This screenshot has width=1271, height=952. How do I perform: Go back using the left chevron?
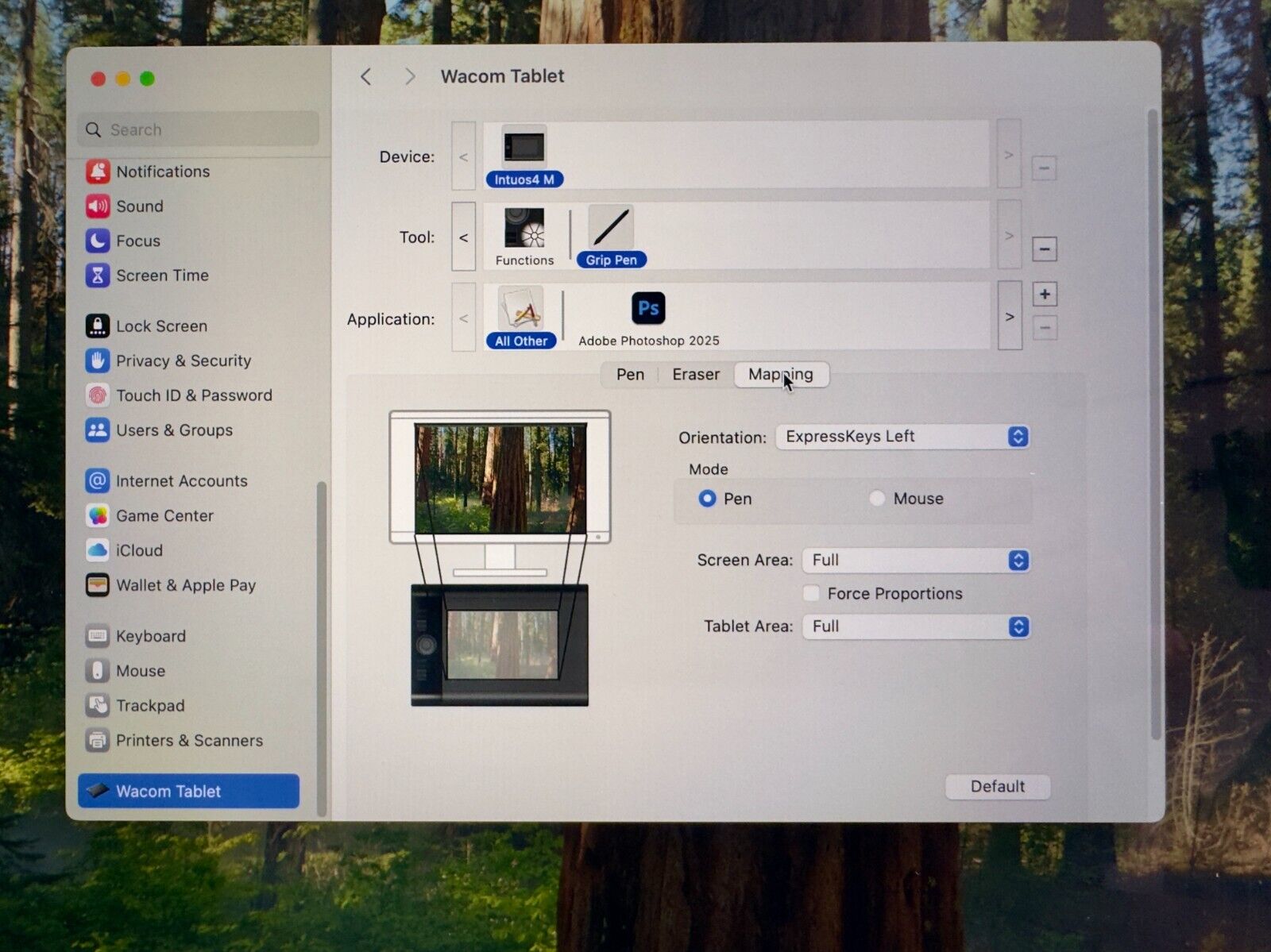coord(365,76)
